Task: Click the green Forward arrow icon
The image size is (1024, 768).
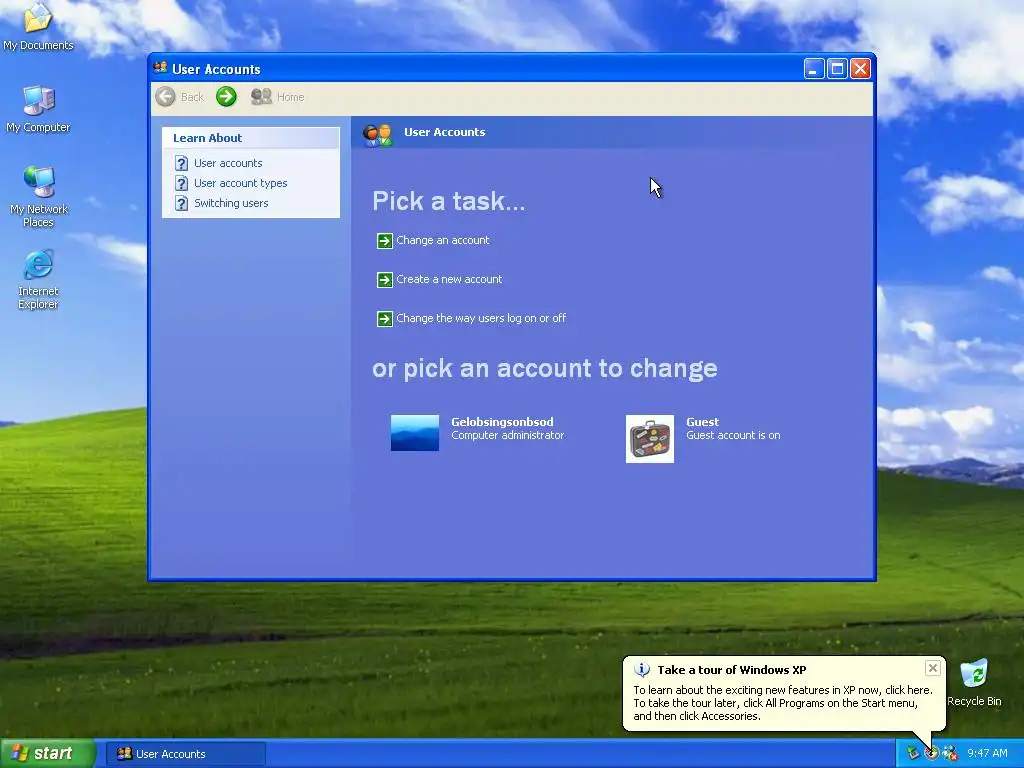Action: (x=226, y=97)
